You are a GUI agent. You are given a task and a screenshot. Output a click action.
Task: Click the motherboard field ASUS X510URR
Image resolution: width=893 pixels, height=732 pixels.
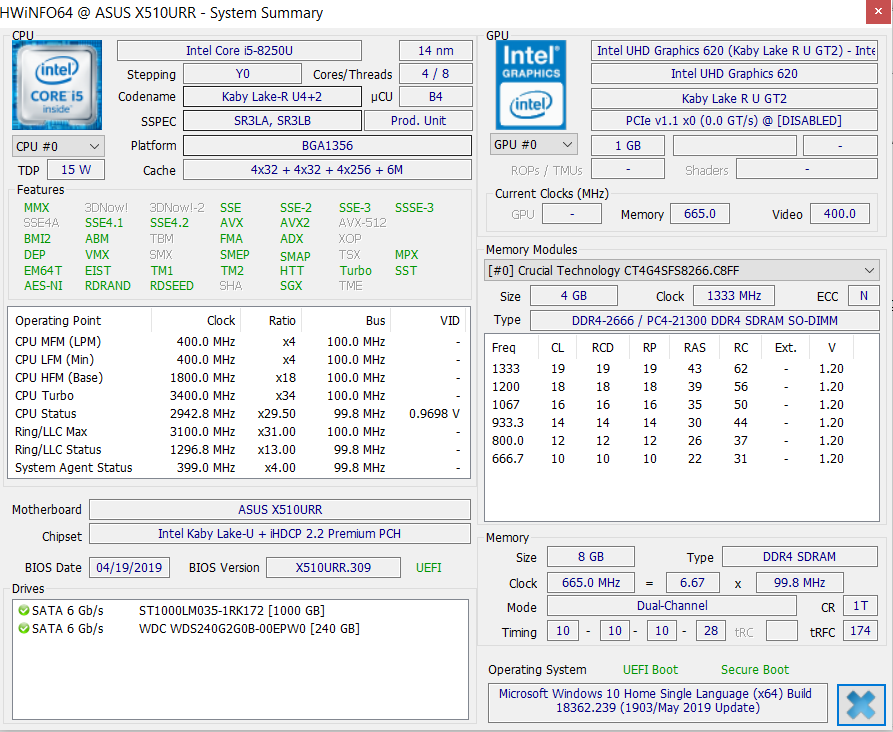pyautogui.click(x=280, y=509)
